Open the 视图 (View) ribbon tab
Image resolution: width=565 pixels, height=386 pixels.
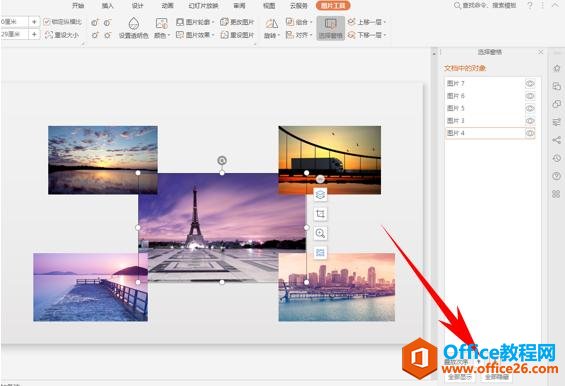tap(269, 5)
